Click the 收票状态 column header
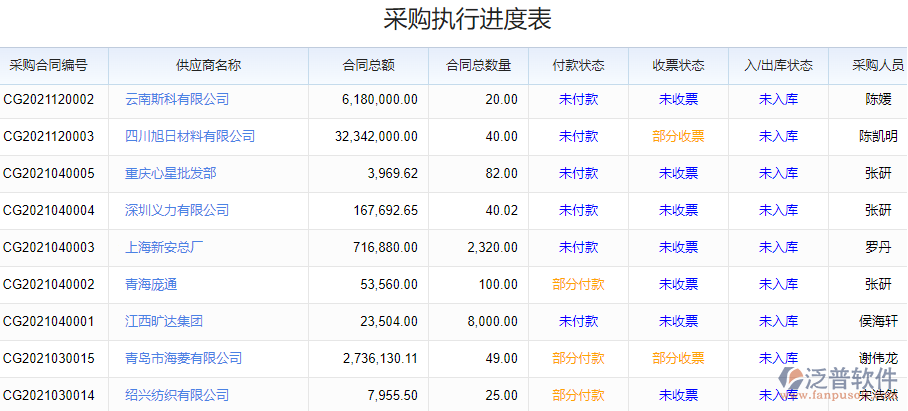Screen dimensions: 908x411 pos(678,66)
